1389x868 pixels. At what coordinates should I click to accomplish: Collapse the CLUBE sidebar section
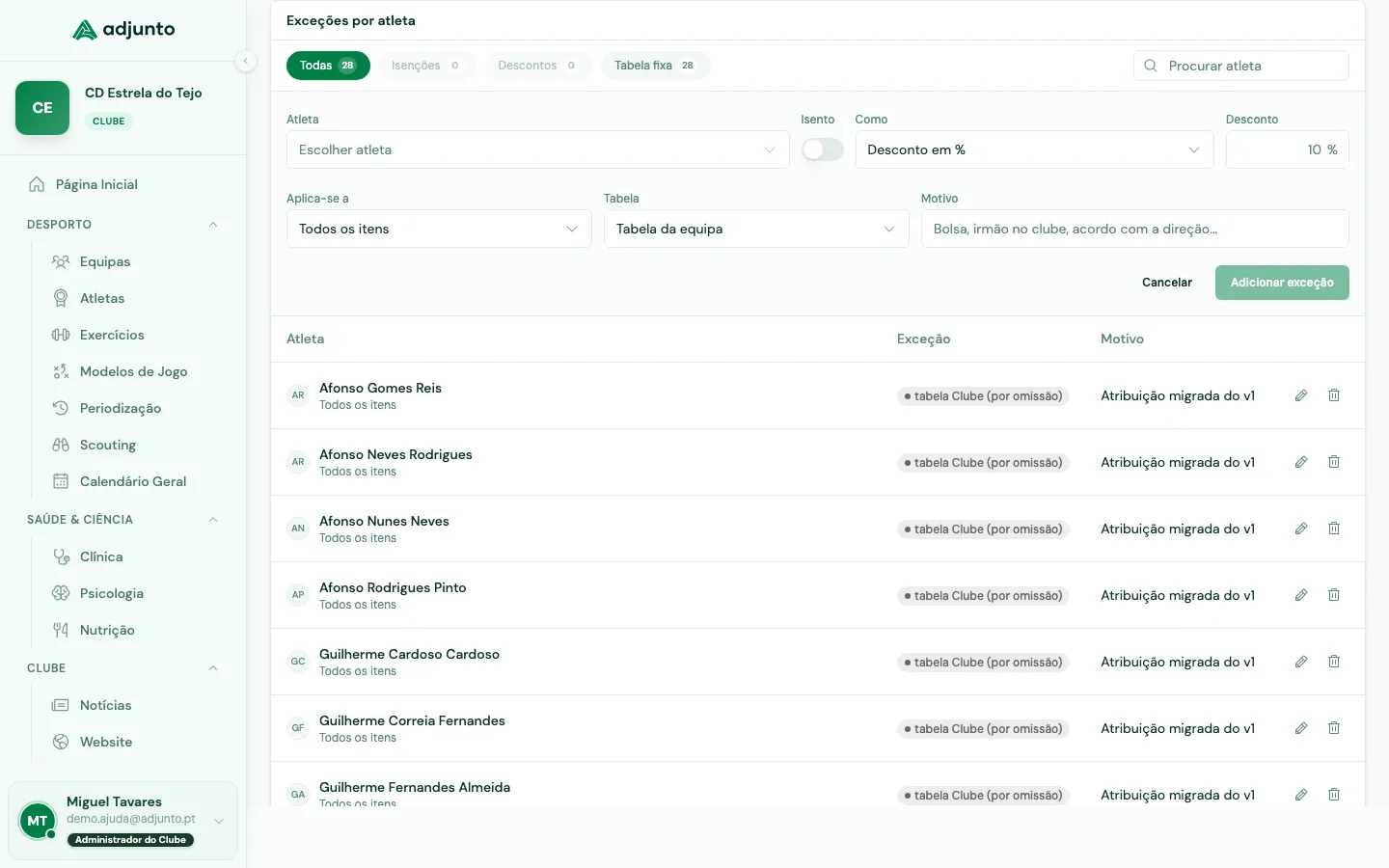click(213, 668)
